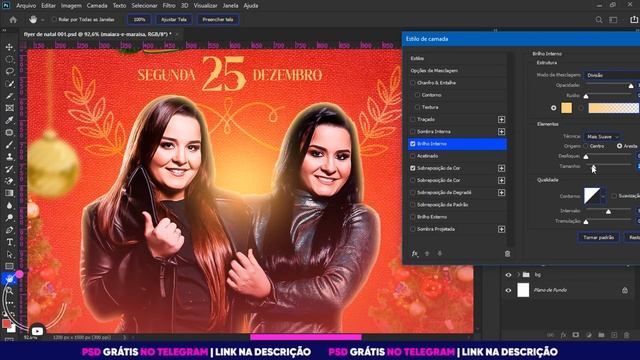
Task: Click the Preencher tela button
Action: [x=218, y=20]
